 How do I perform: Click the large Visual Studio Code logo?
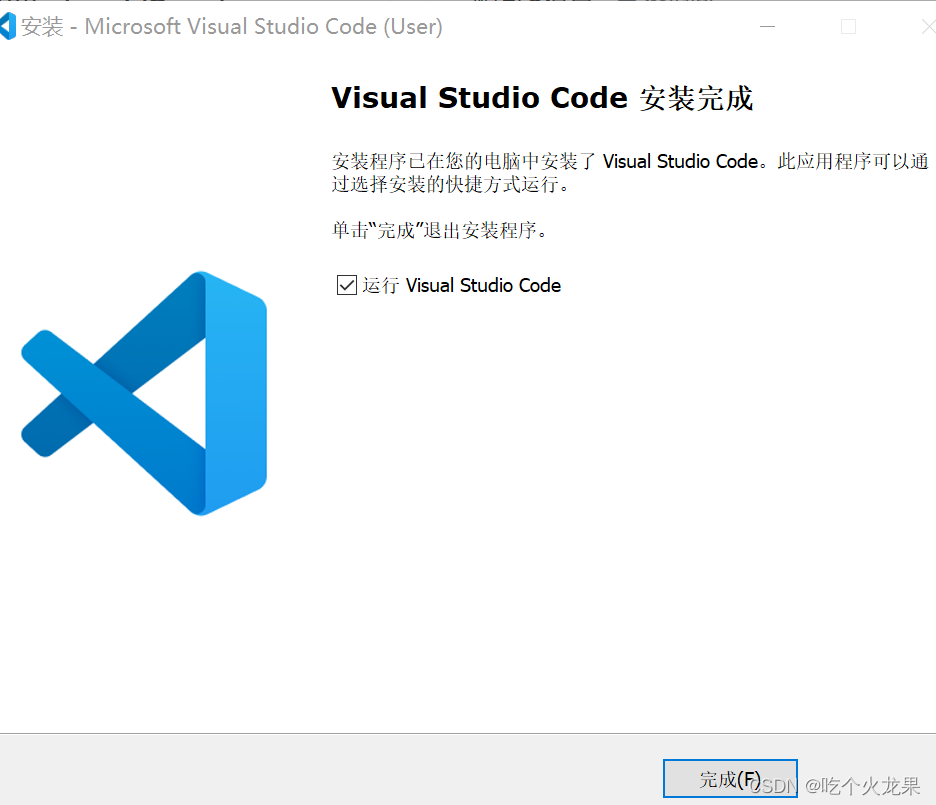pos(144,393)
